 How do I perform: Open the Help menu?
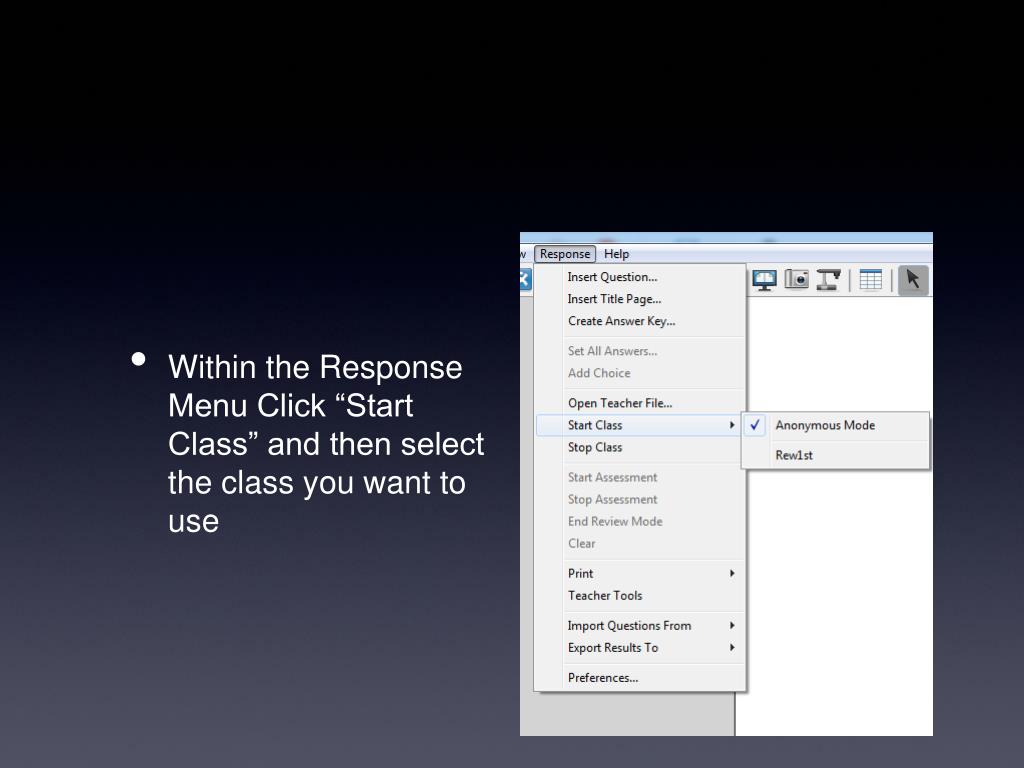[616, 254]
